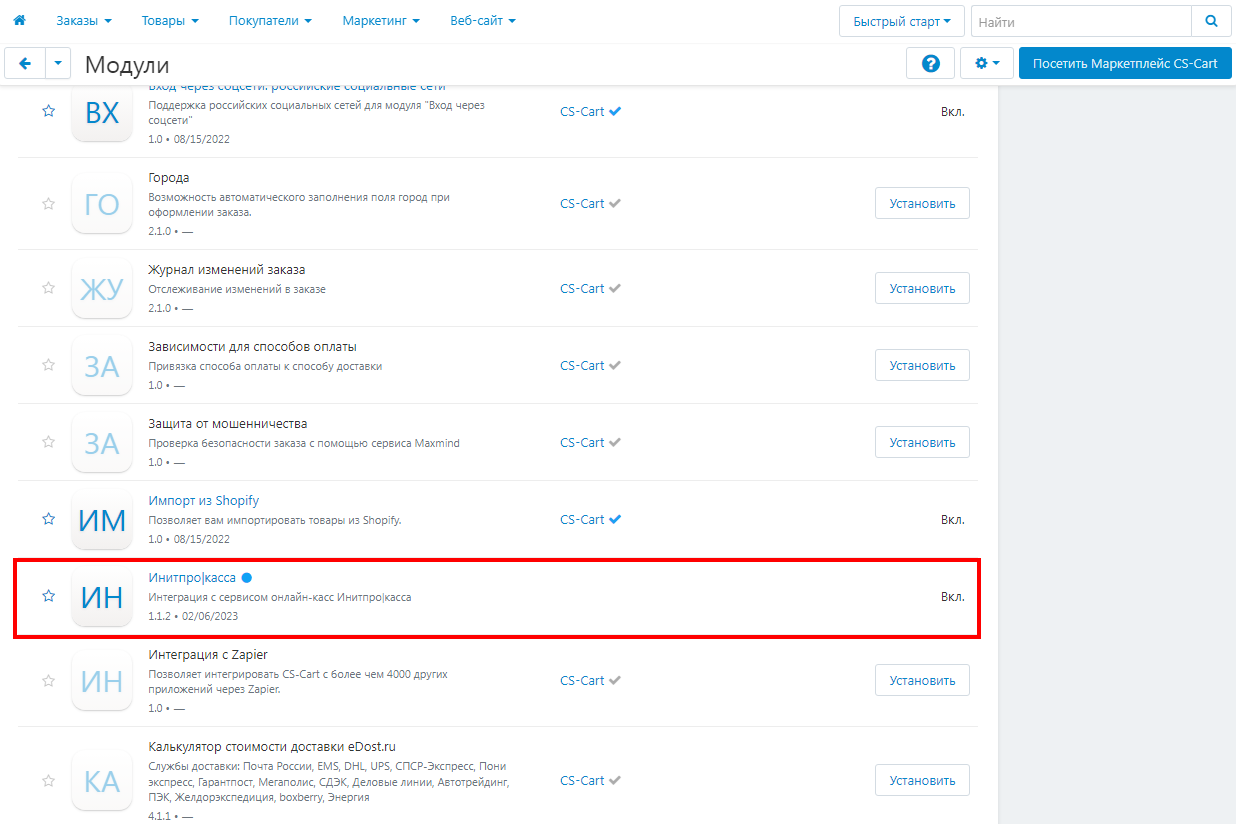Click the verified checkmark in Импорт из Shopify row
The height and width of the screenshot is (824, 1236).
pyautogui.click(x=615, y=519)
